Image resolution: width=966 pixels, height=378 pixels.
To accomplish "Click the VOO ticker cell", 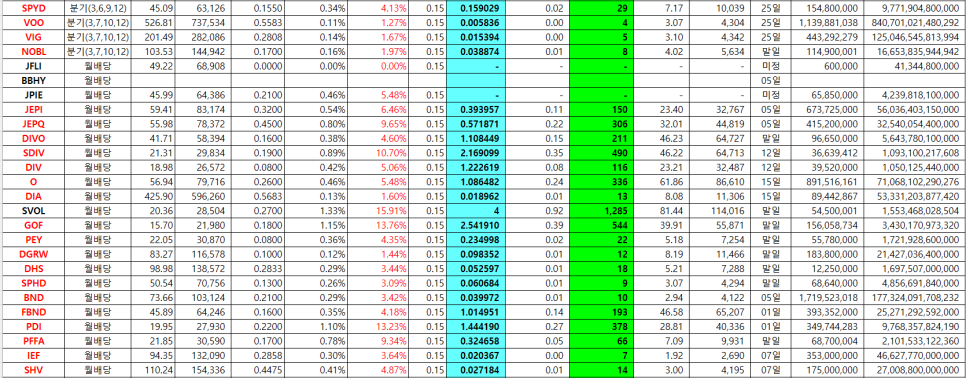I will point(33,23).
